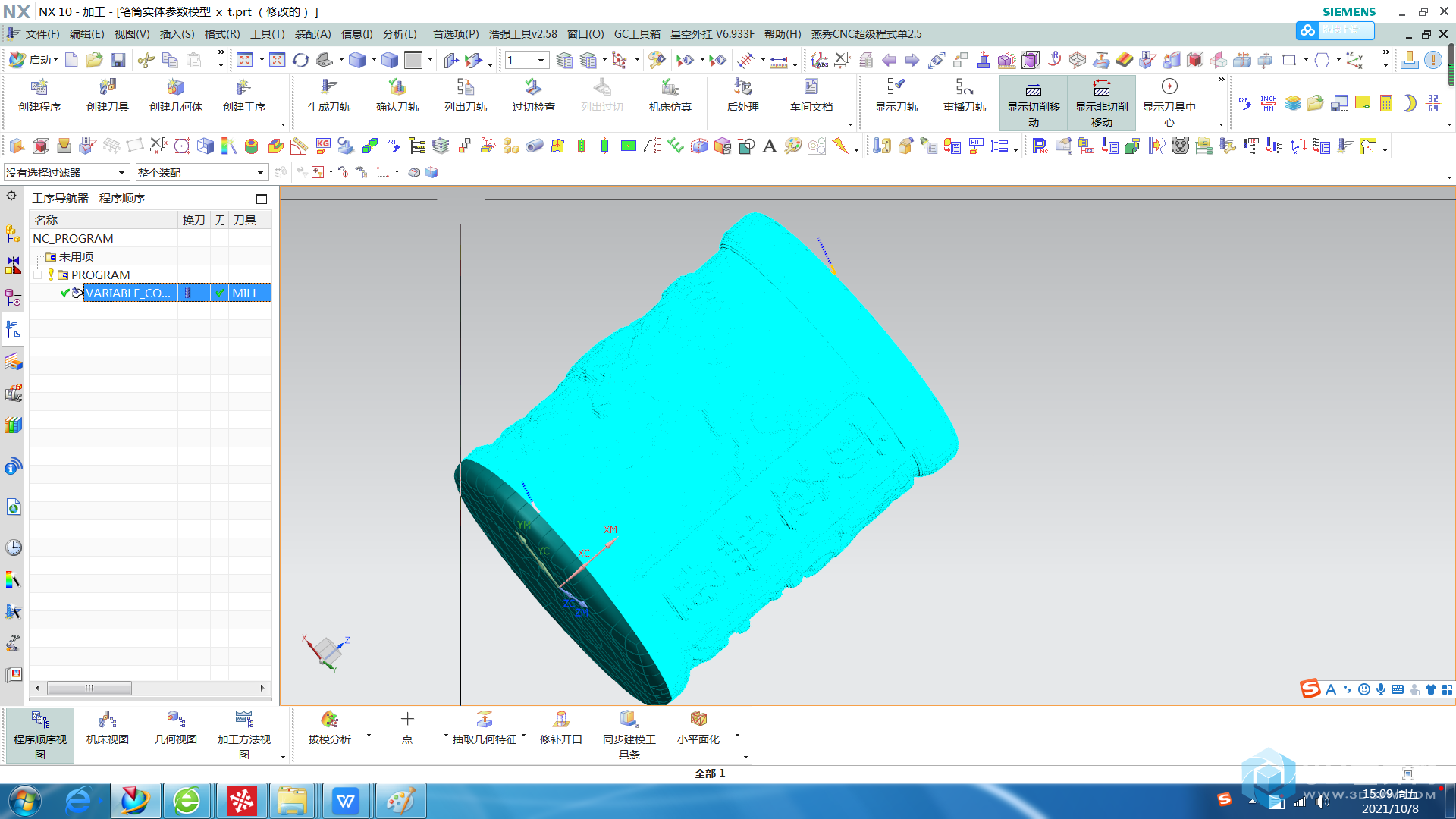This screenshot has width=1456, height=819.
Task: Open the selection filter dropdown (没有选择过滤器)
Action: 66,173
